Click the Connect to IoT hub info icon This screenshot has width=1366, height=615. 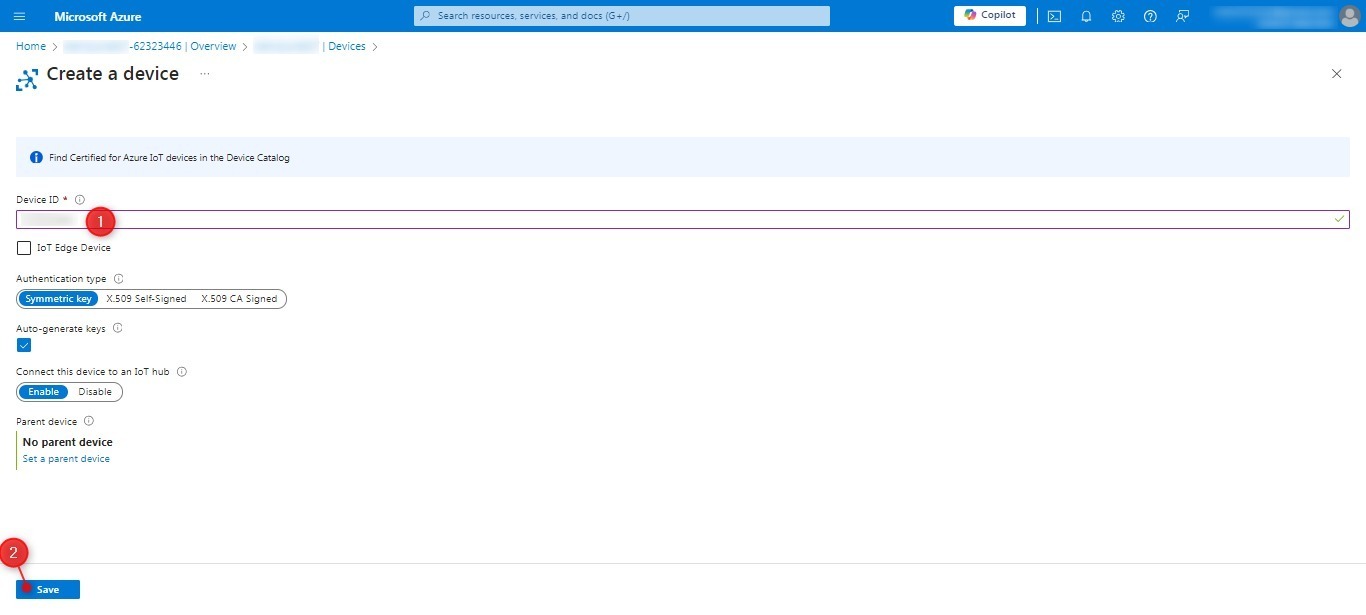tap(182, 371)
